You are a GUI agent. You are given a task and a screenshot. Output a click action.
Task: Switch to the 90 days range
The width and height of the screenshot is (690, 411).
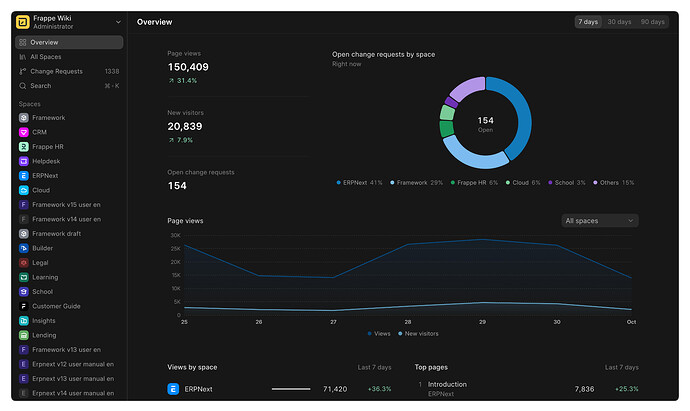(653, 22)
